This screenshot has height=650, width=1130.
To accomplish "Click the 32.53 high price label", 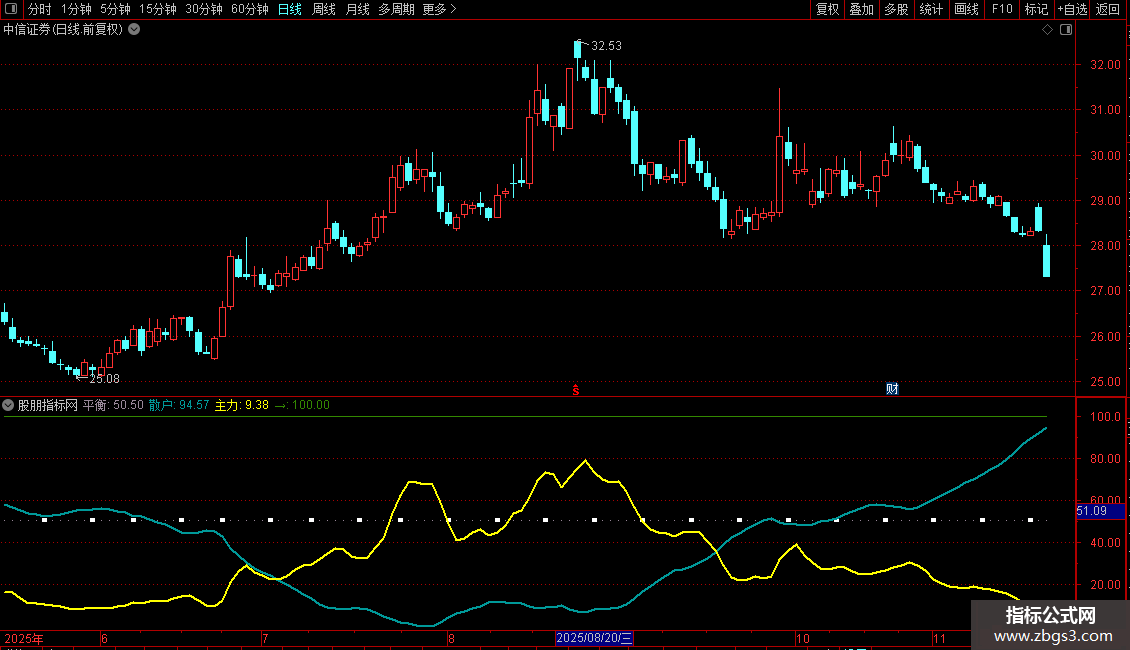I will coord(606,46).
